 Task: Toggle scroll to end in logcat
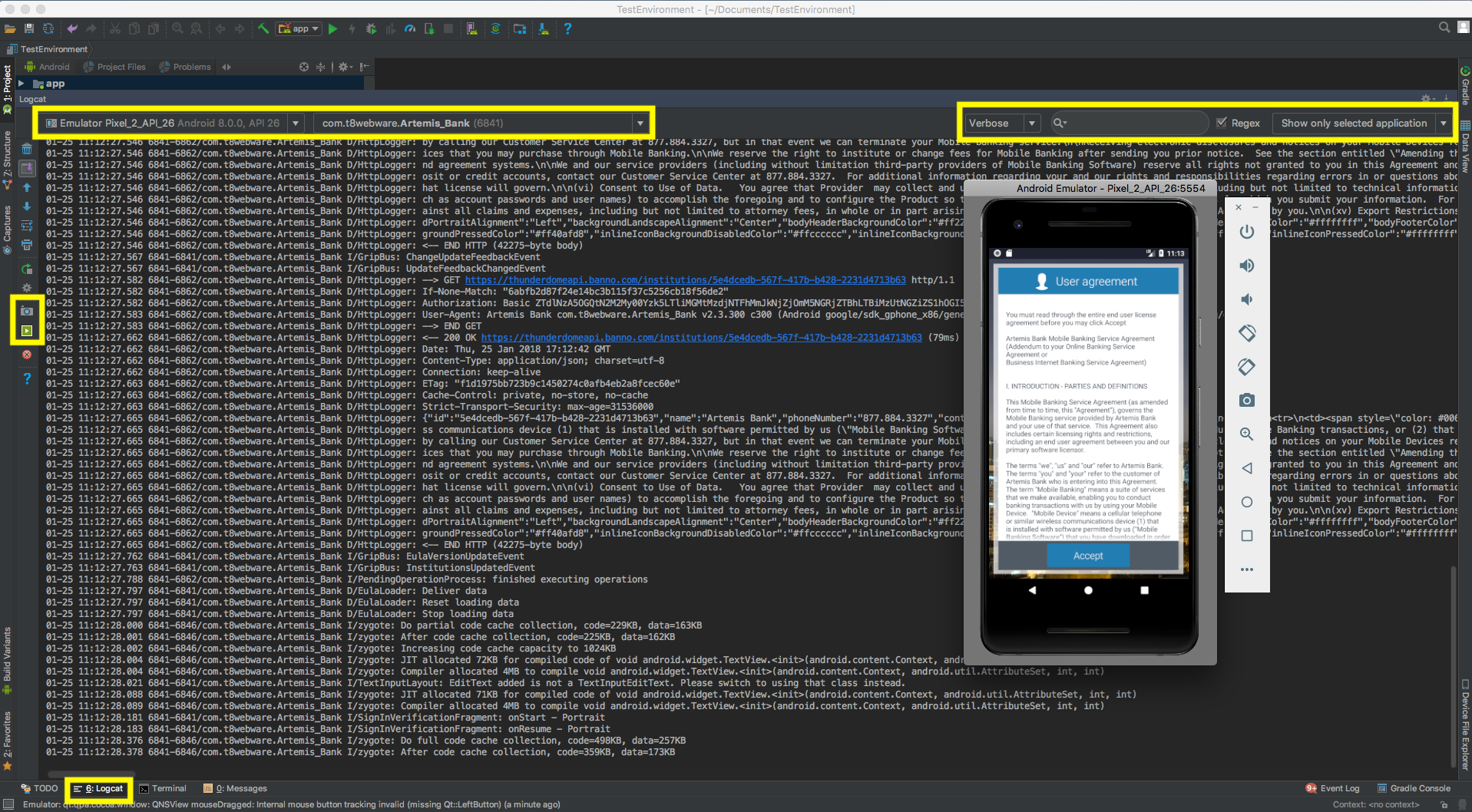point(27,167)
